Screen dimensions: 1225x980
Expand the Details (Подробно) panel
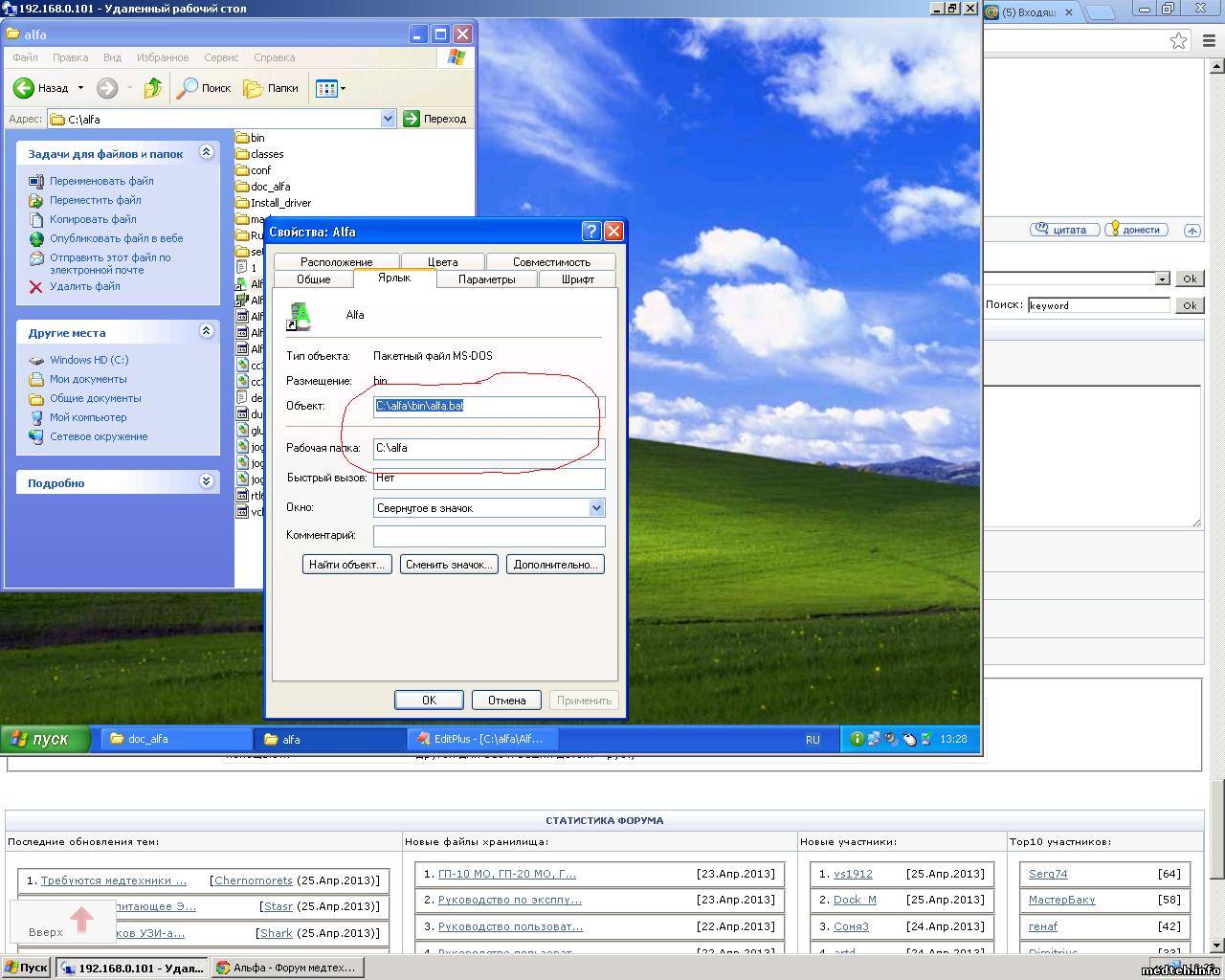[206, 481]
